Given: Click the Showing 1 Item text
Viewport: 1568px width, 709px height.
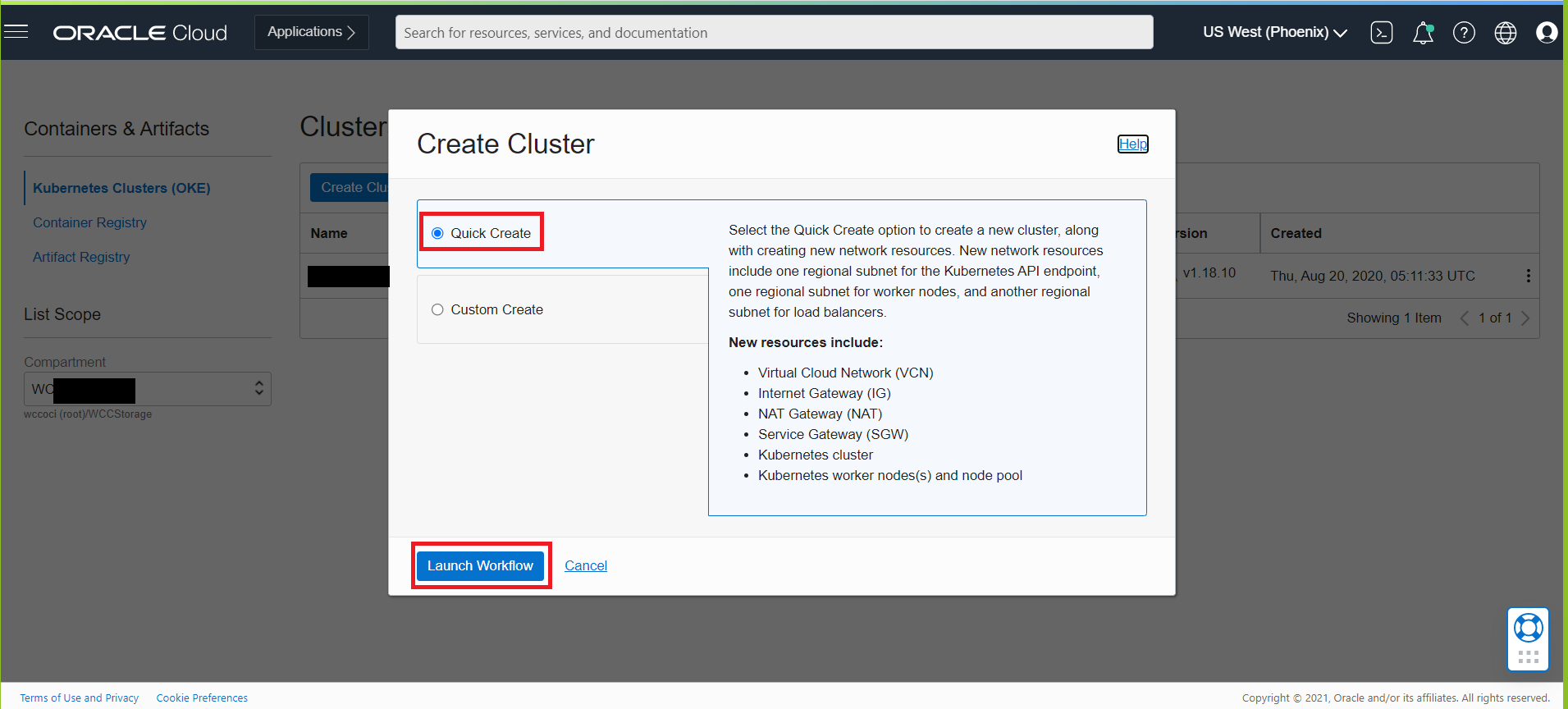Looking at the screenshot, I should click(1394, 318).
